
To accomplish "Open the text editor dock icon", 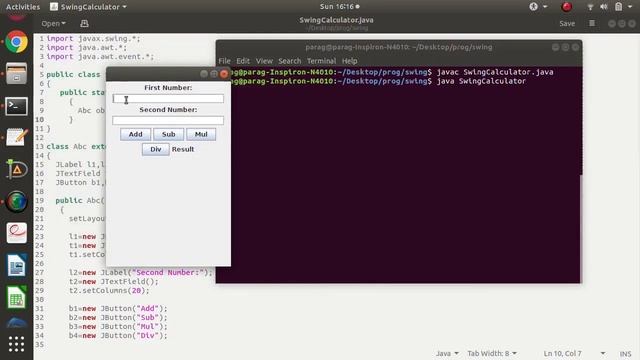I will click(16, 138).
